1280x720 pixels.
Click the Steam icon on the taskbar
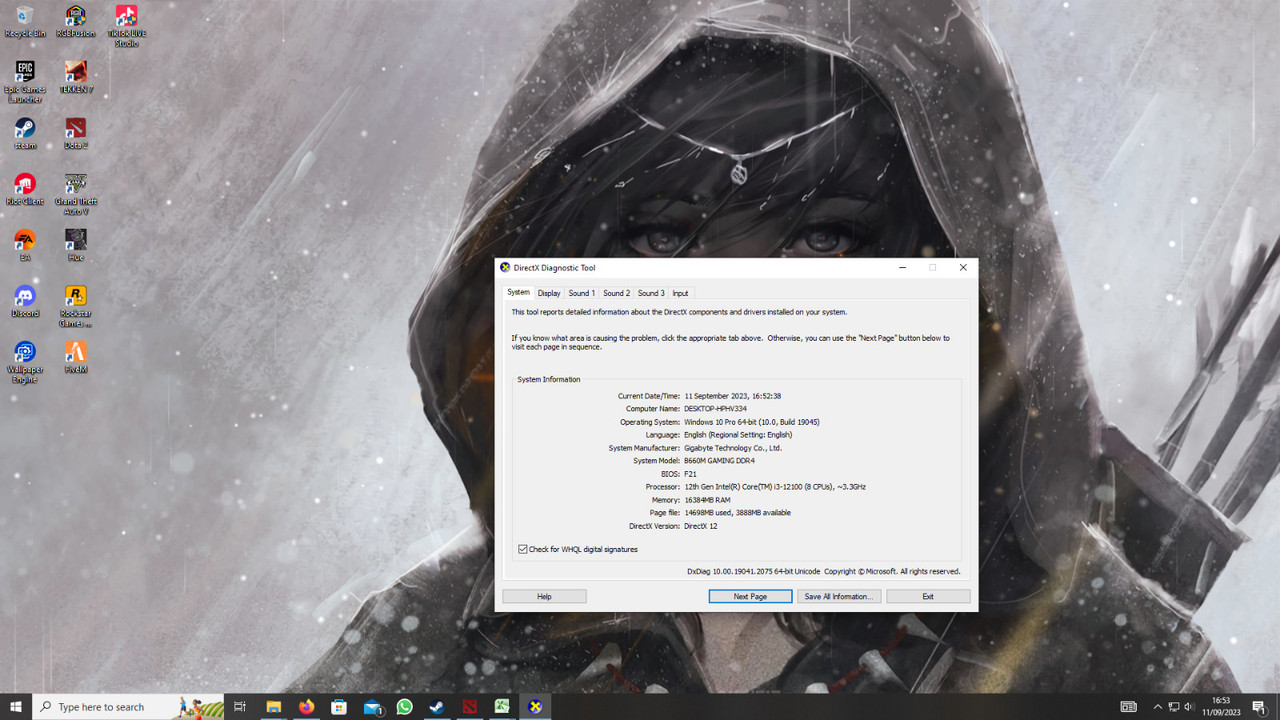437,707
